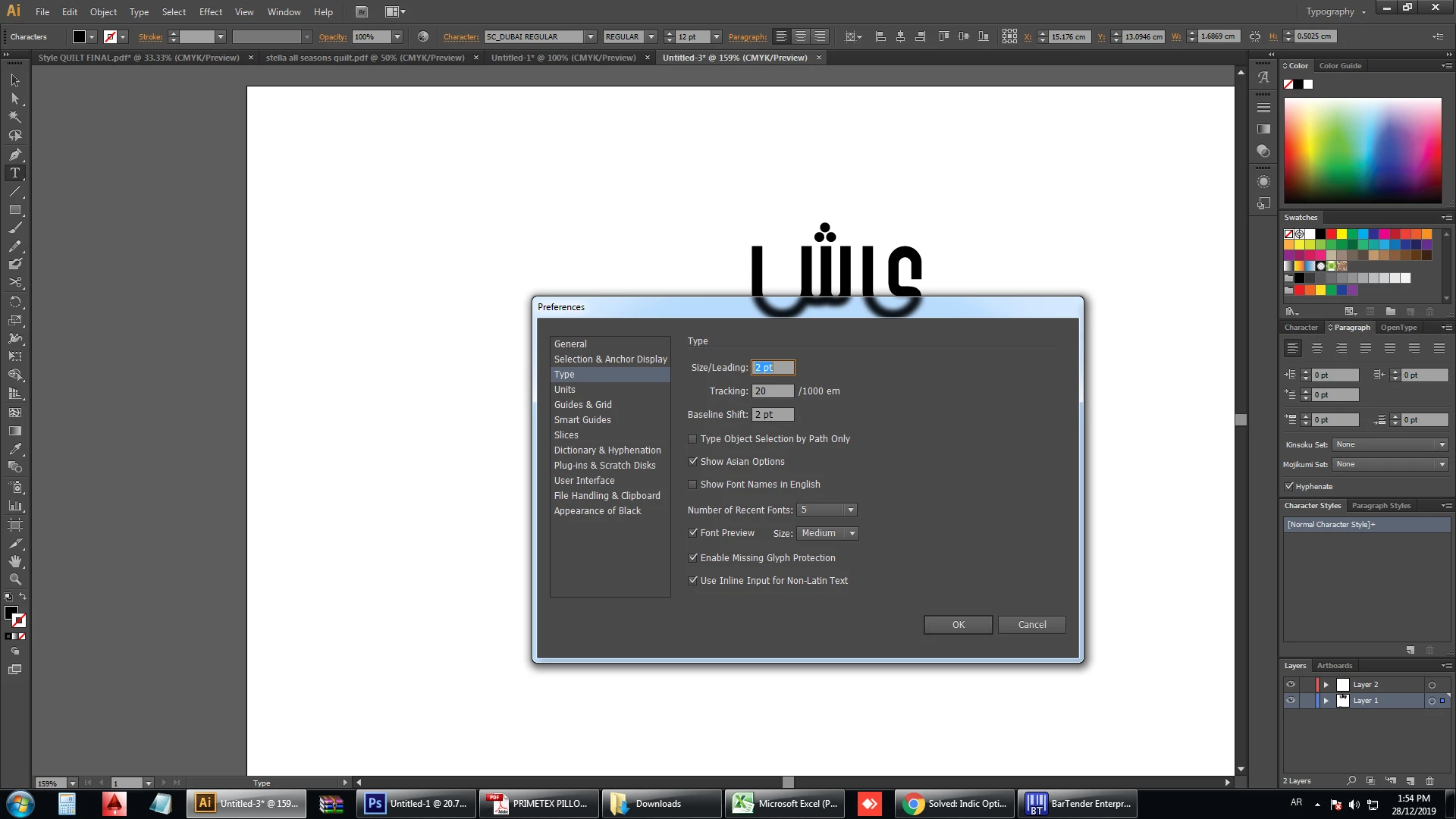The height and width of the screenshot is (819, 1456).
Task: Click the Tracking input field
Action: click(772, 391)
